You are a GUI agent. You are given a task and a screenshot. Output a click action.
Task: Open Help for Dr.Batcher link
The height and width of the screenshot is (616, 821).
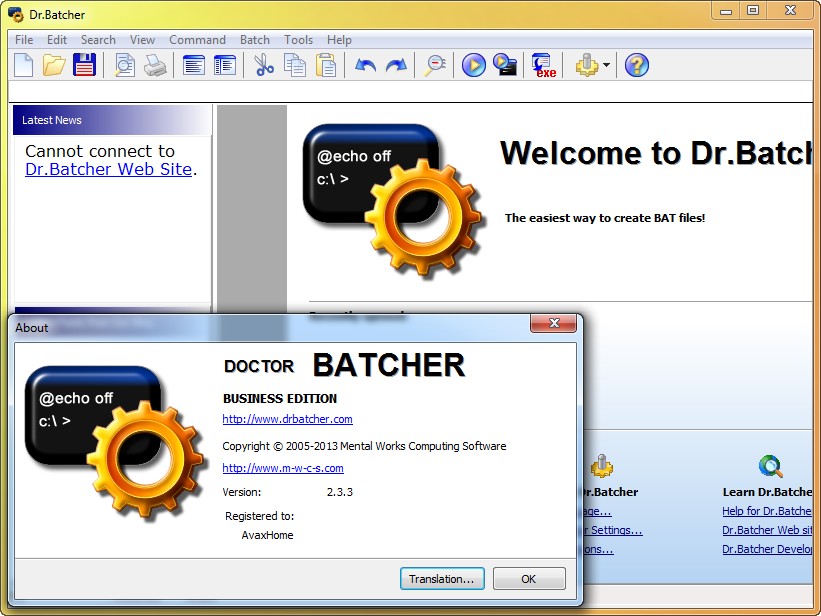point(767,511)
